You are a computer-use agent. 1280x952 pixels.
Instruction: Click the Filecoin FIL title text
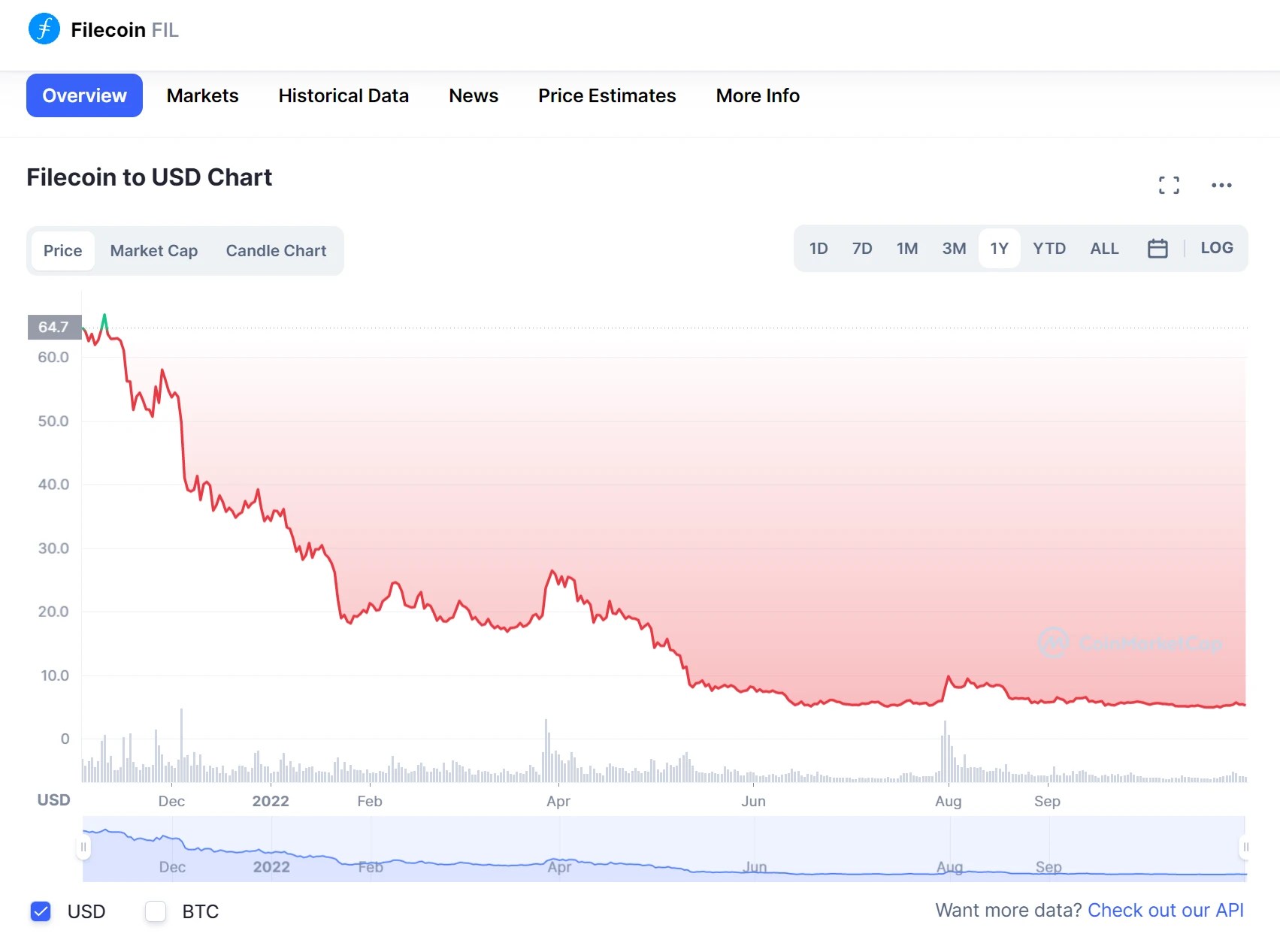click(125, 29)
